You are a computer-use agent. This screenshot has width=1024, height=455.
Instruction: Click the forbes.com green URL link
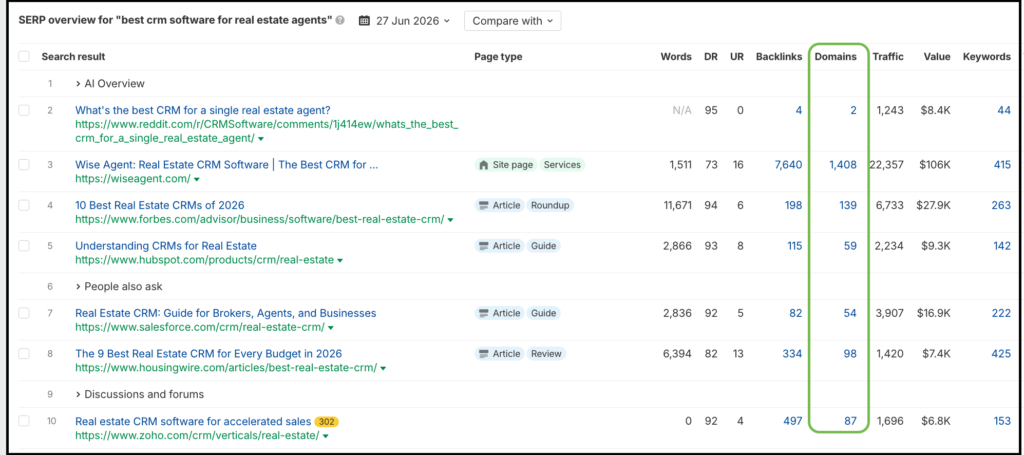(259, 220)
